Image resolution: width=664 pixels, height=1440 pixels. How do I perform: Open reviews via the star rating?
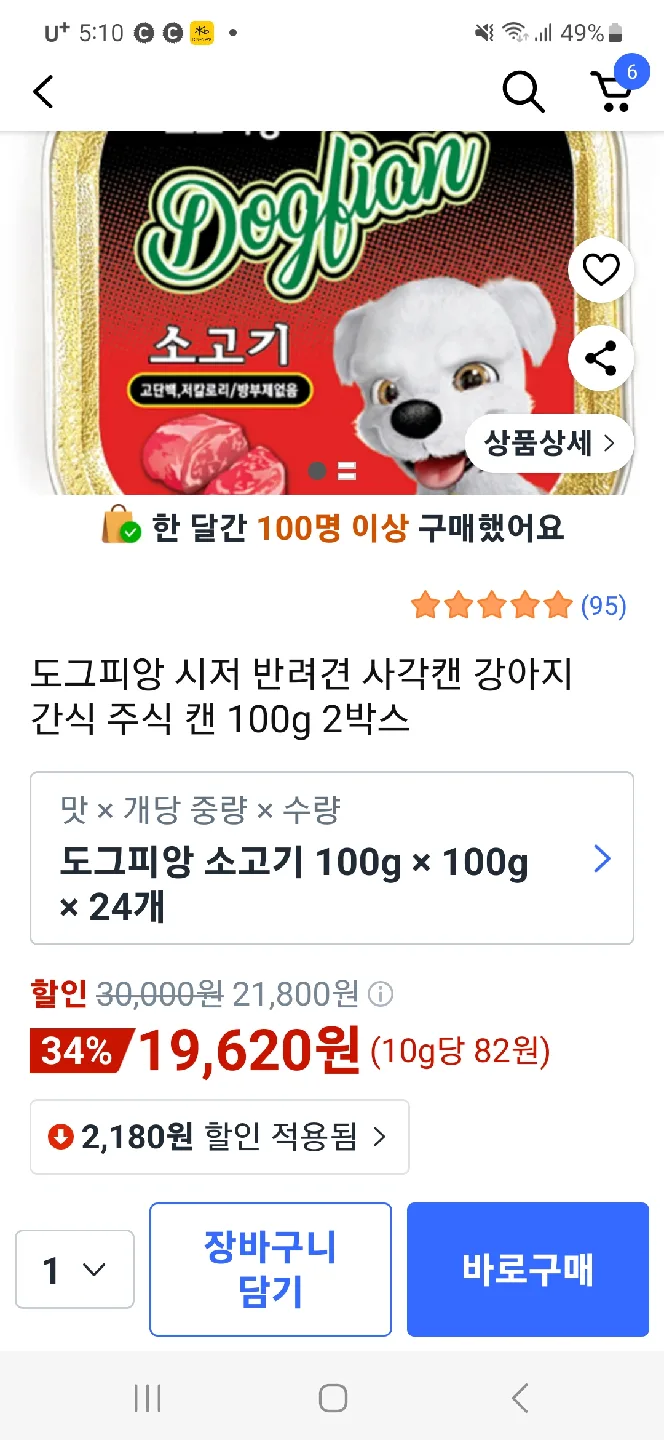point(491,605)
